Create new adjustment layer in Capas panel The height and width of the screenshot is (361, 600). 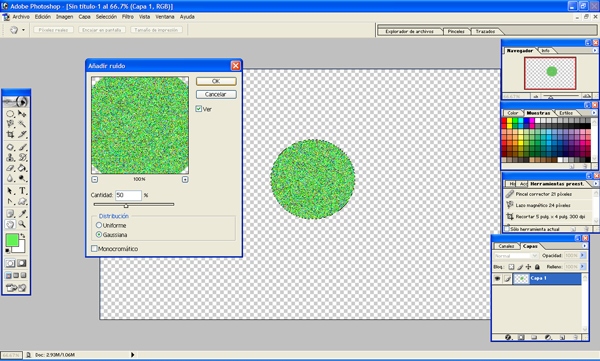click(548, 337)
